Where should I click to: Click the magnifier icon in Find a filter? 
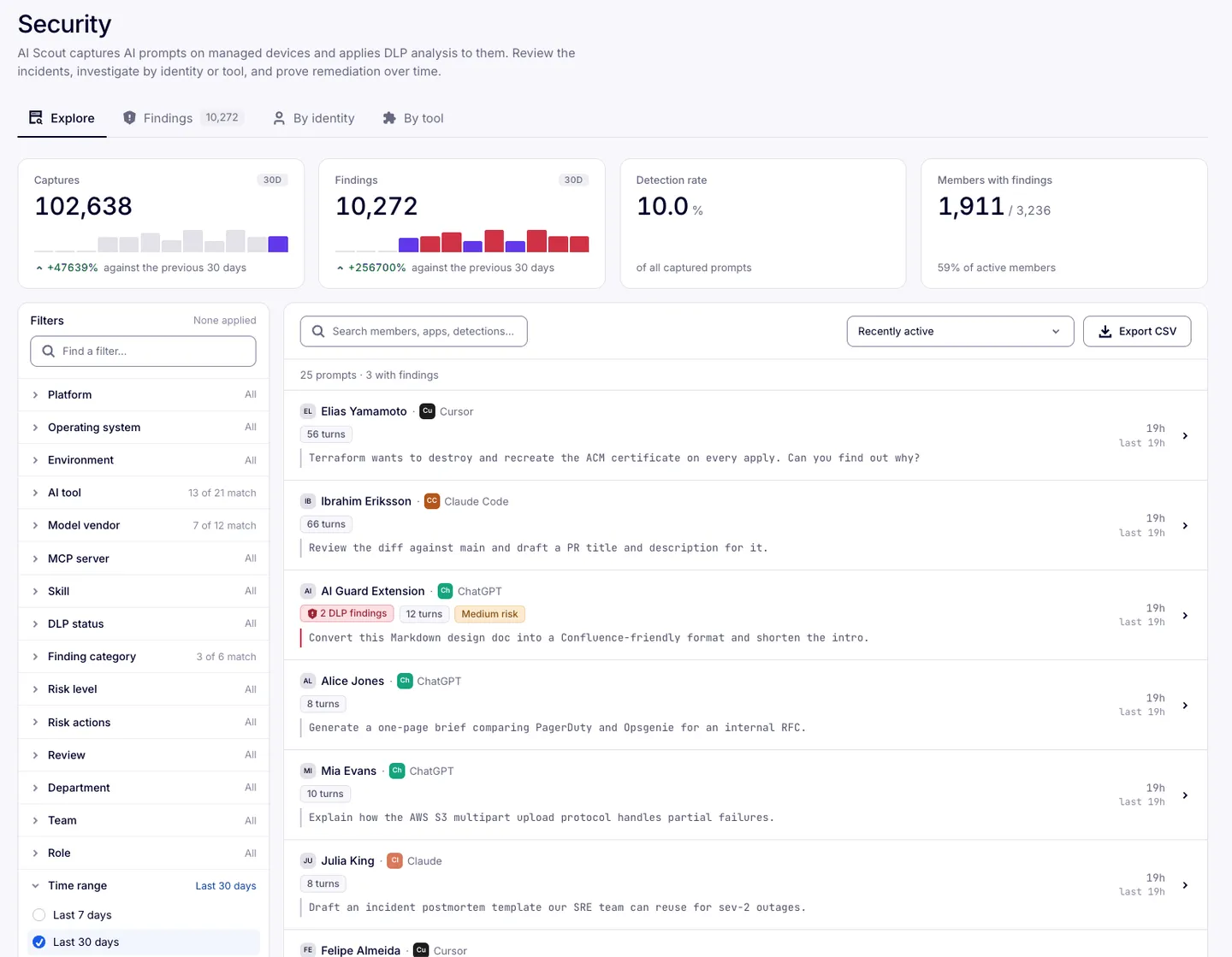(x=49, y=351)
